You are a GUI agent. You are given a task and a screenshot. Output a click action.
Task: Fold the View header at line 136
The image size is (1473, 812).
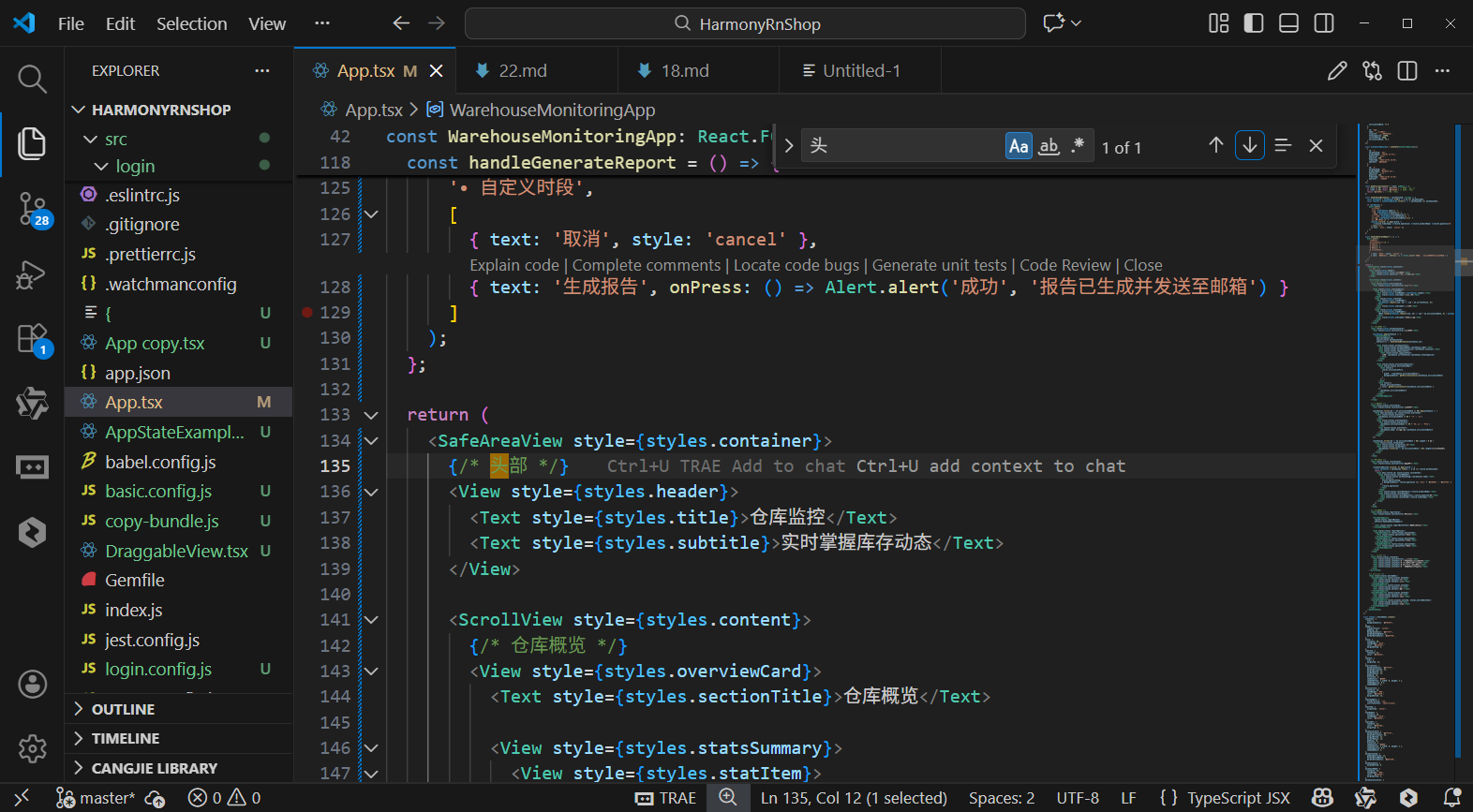point(371,492)
